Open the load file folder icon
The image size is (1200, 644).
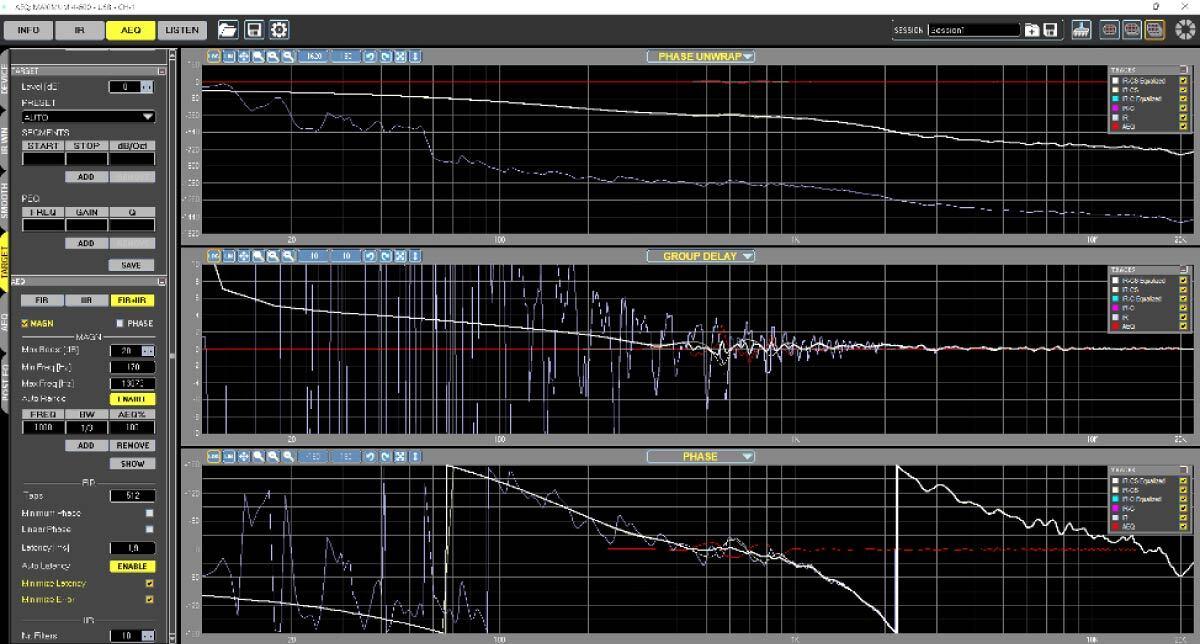[228, 30]
